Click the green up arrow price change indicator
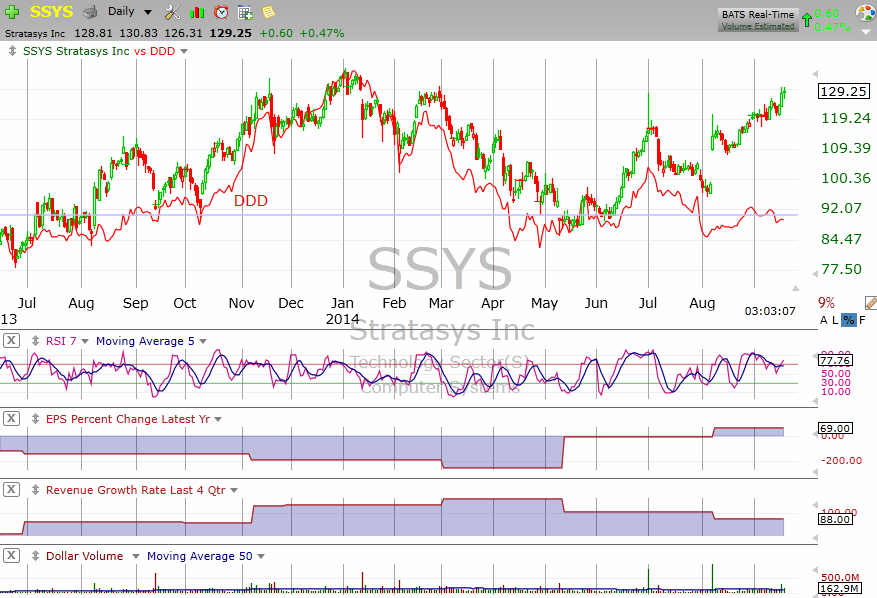Viewport: 877px width, 598px height. (807, 20)
